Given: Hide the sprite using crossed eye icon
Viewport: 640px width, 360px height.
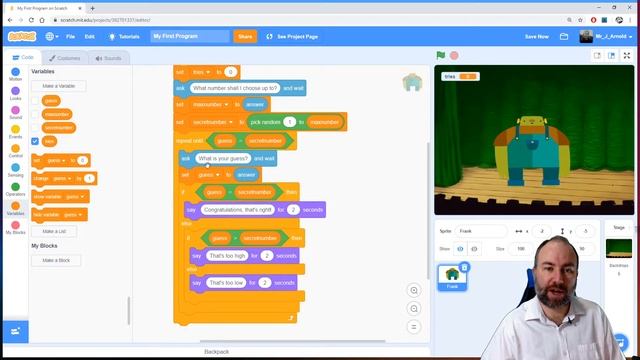Looking at the screenshot, I should coord(474,249).
